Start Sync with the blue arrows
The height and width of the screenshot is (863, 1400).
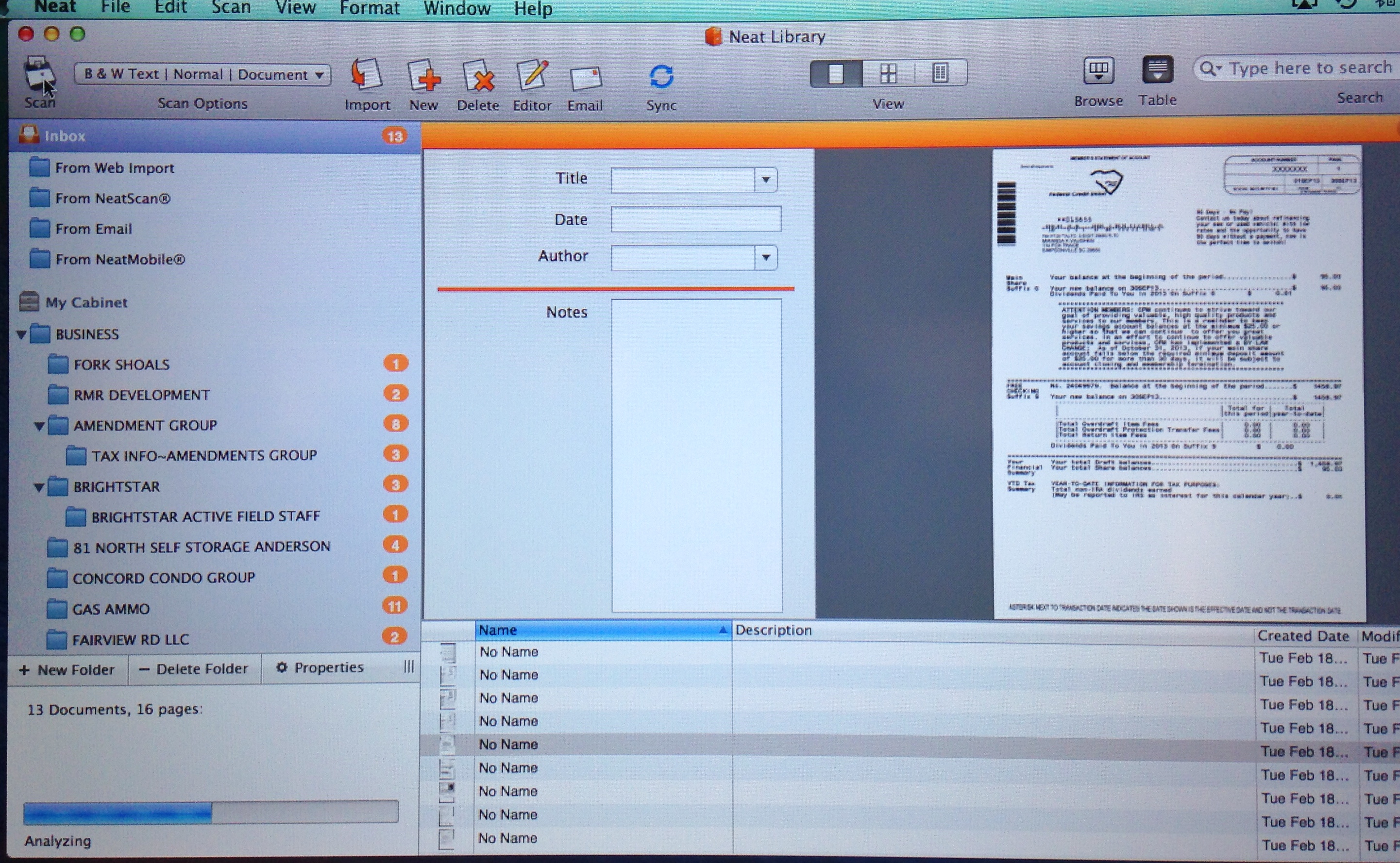(661, 77)
